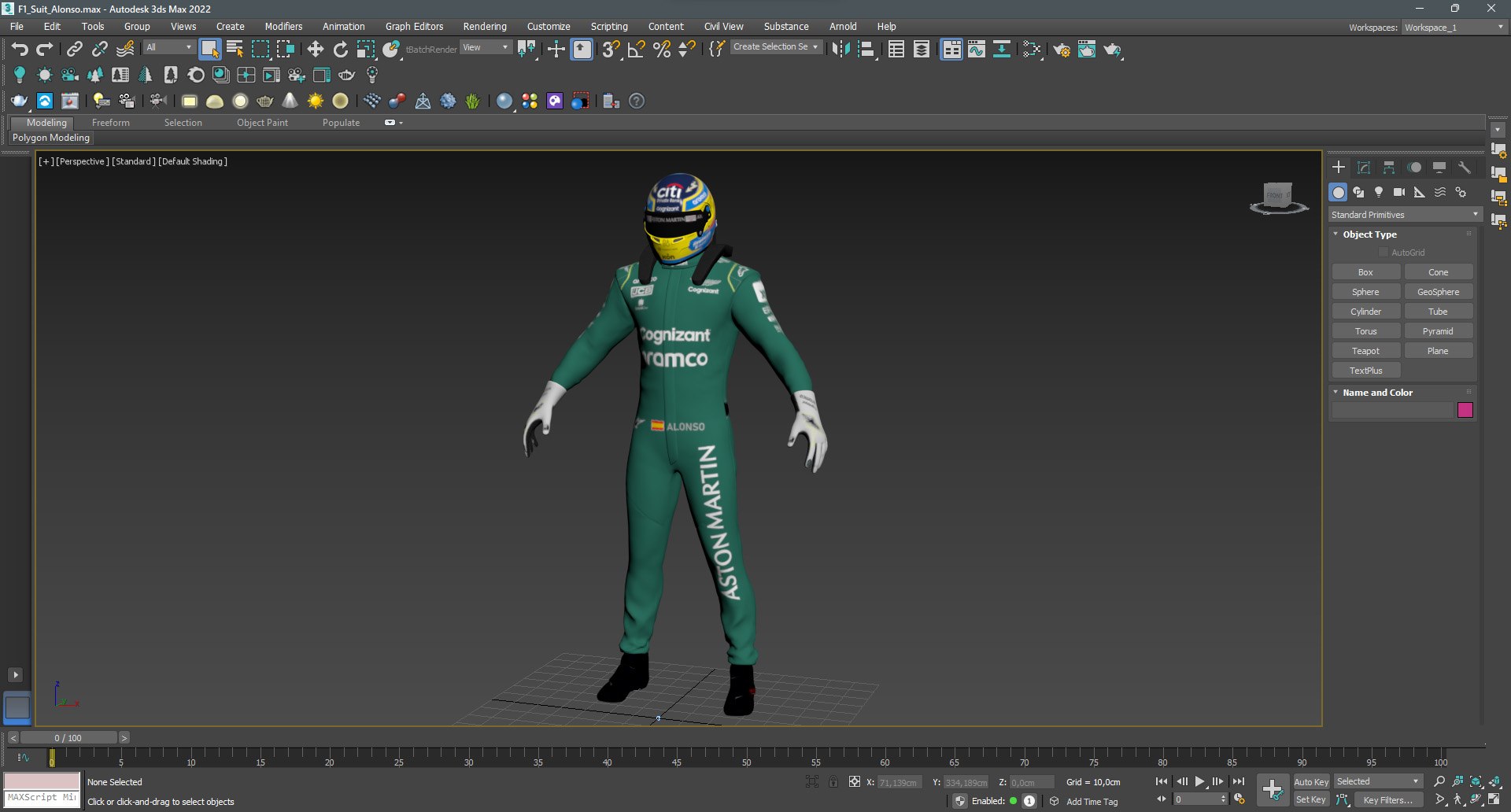Toggle the Auto Key button

(x=1311, y=781)
